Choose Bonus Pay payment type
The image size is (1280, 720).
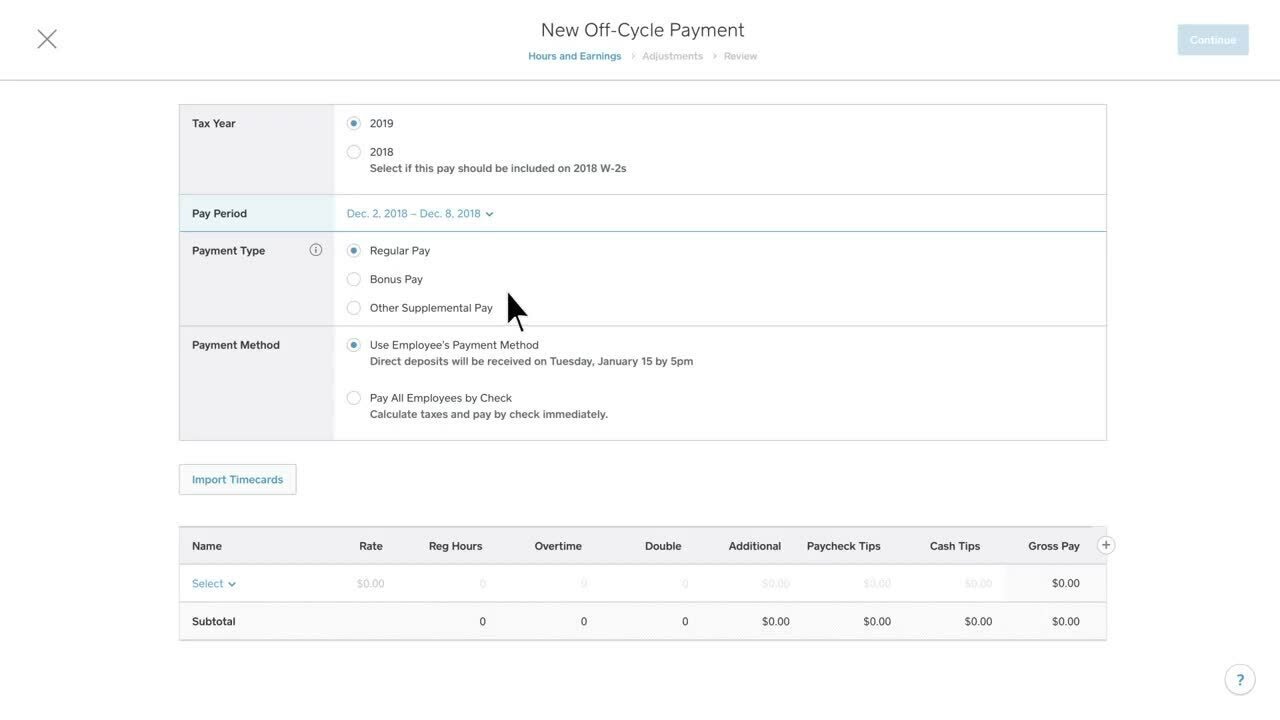click(x=354, y=280)
